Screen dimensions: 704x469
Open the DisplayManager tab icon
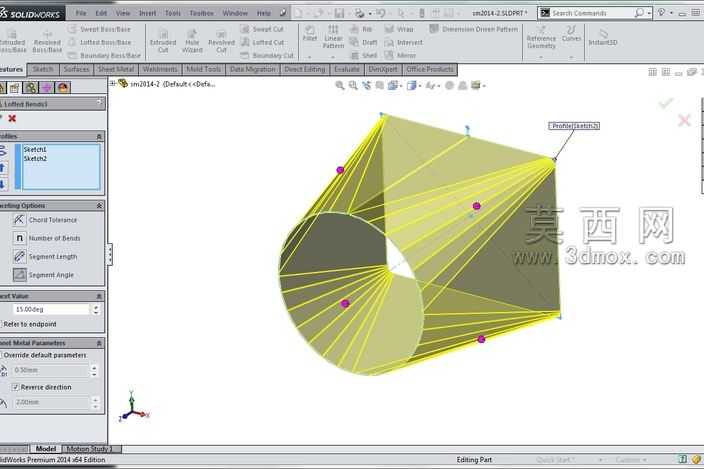tap(63, 88)
